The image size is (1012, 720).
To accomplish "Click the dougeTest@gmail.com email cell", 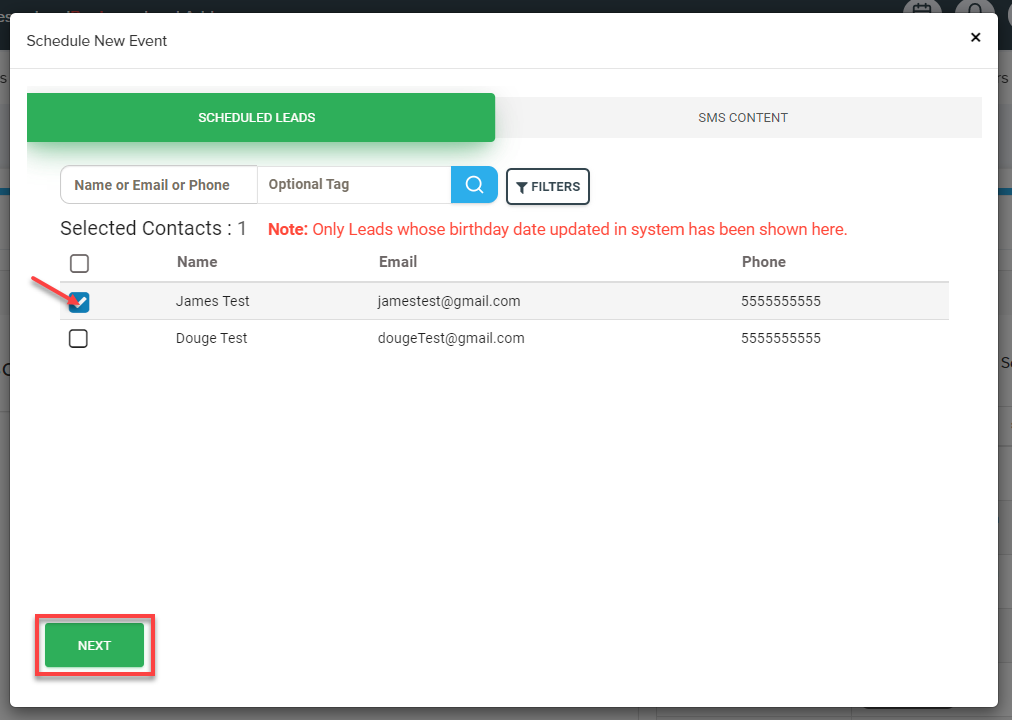I will 451,338.
